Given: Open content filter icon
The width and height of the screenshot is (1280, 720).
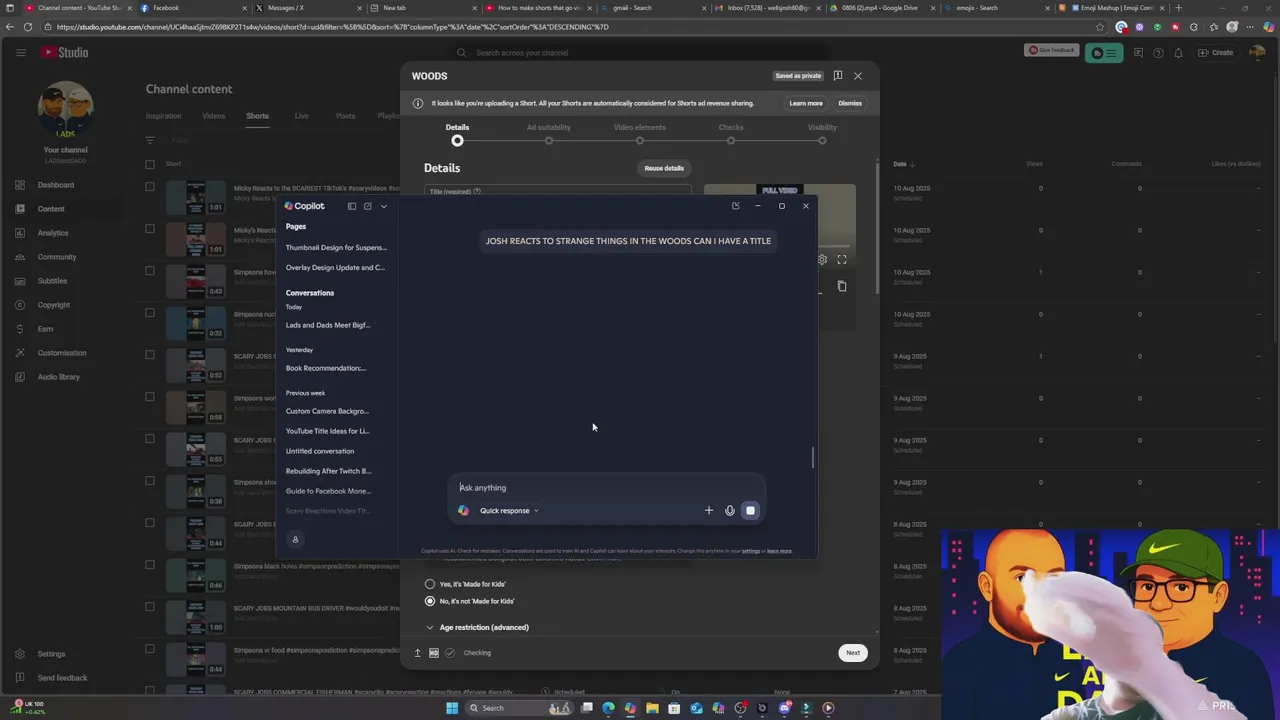Looking at the screenshot, I should [x=150, y=140].
